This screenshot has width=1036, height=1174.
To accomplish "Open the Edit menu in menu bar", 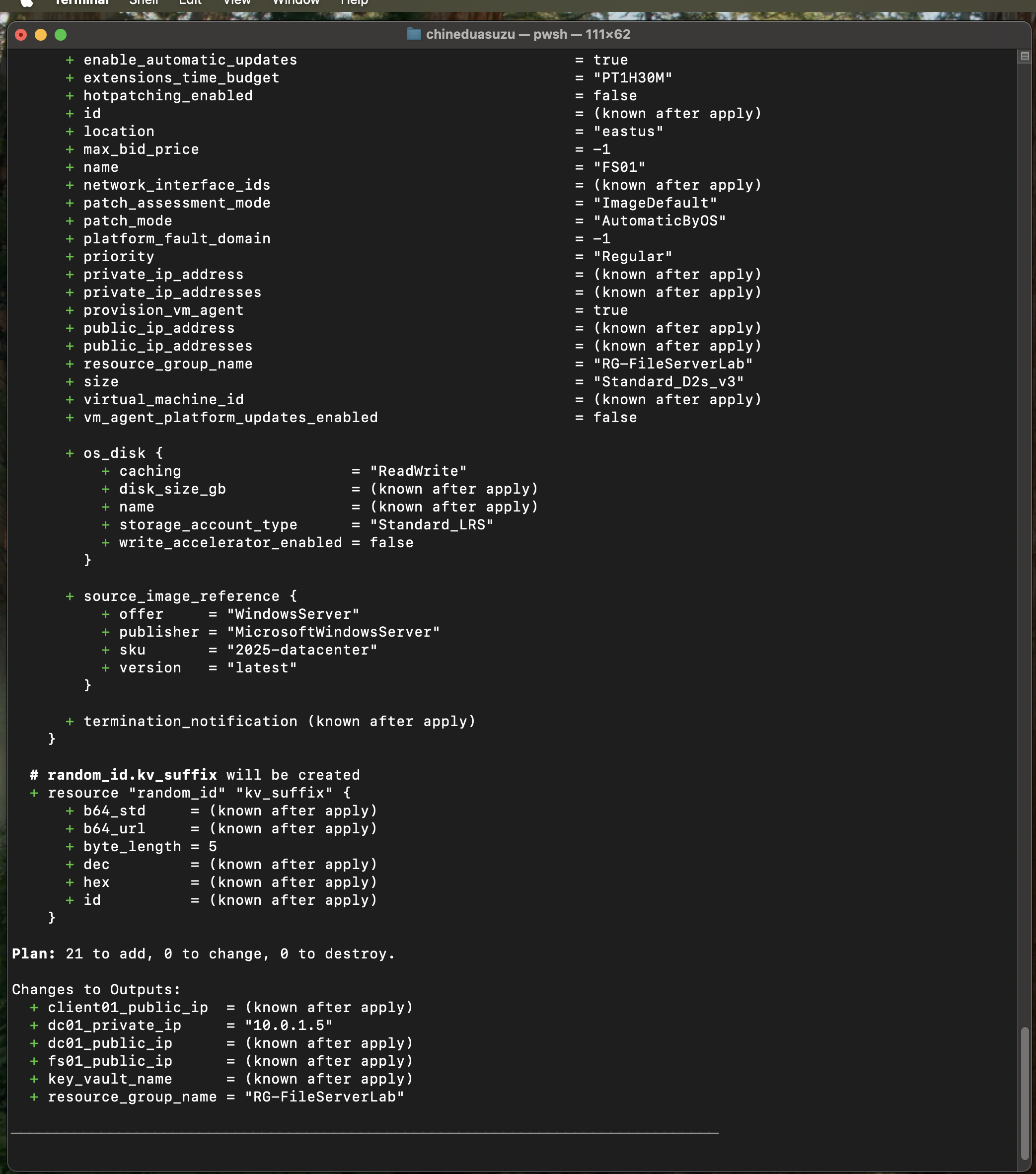I will click(190, 2).
